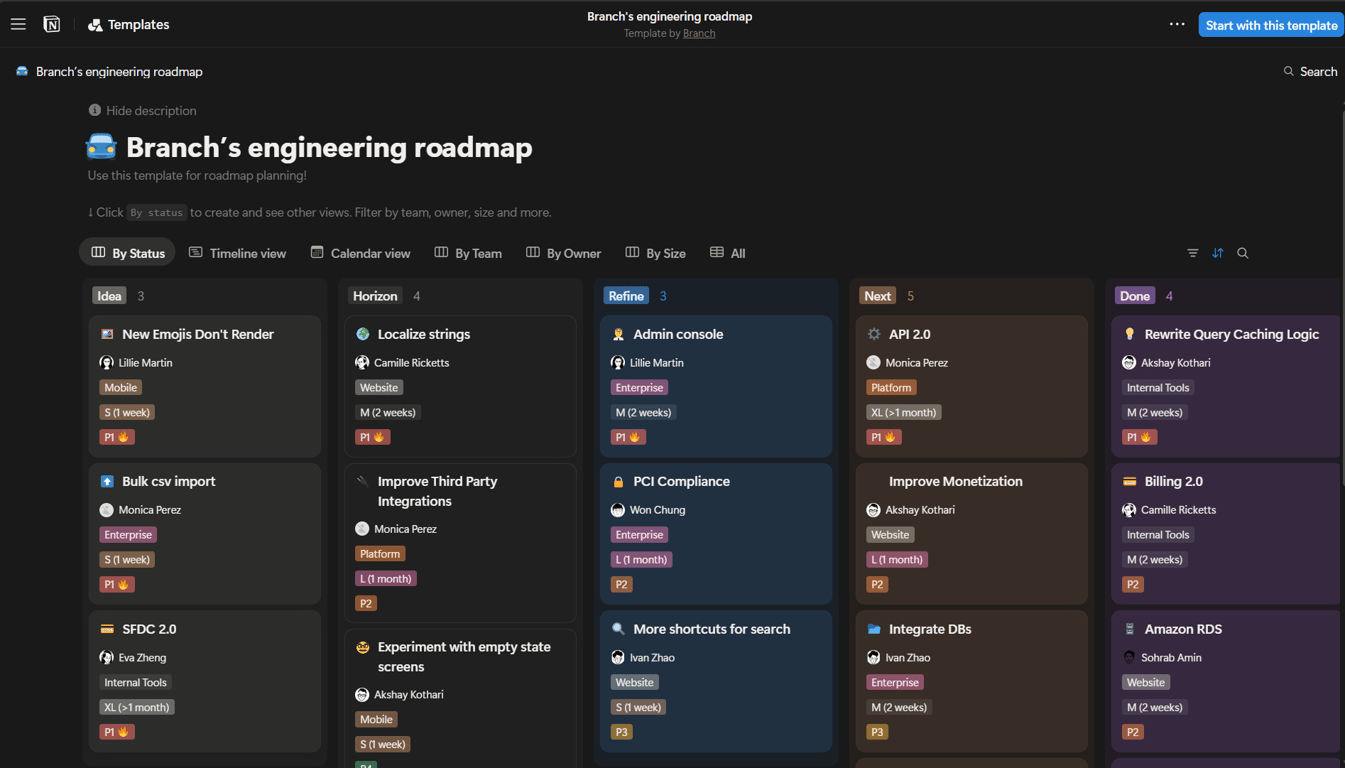This screenshot has height=768, width=1345.
Task: Open the database sort icon
Action: [x=1218, y=253]
